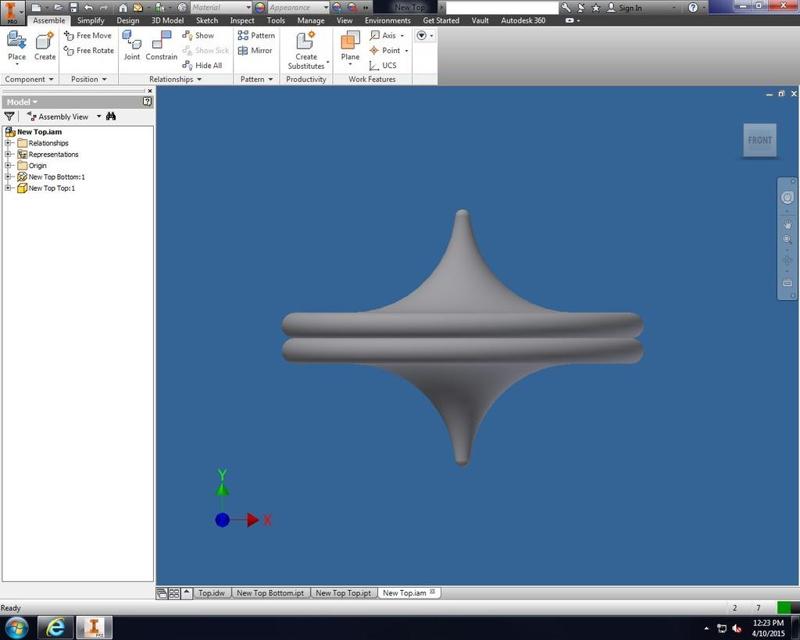Click the Create Substitutes button
Image resolution: width=800 pixels, height=640 pixels.
(x=306, y=50)
